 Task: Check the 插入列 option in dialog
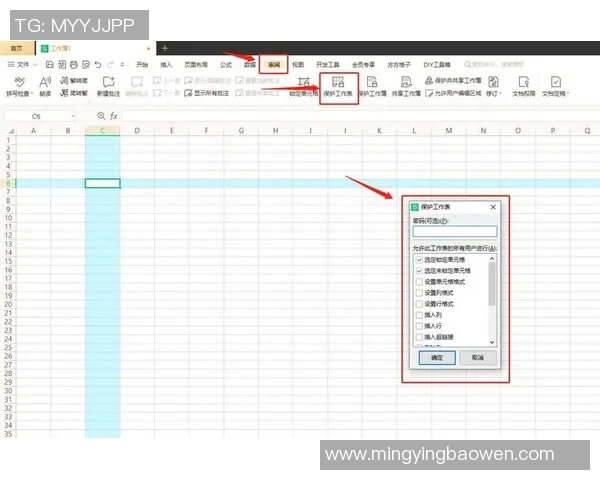pos(419,315)
